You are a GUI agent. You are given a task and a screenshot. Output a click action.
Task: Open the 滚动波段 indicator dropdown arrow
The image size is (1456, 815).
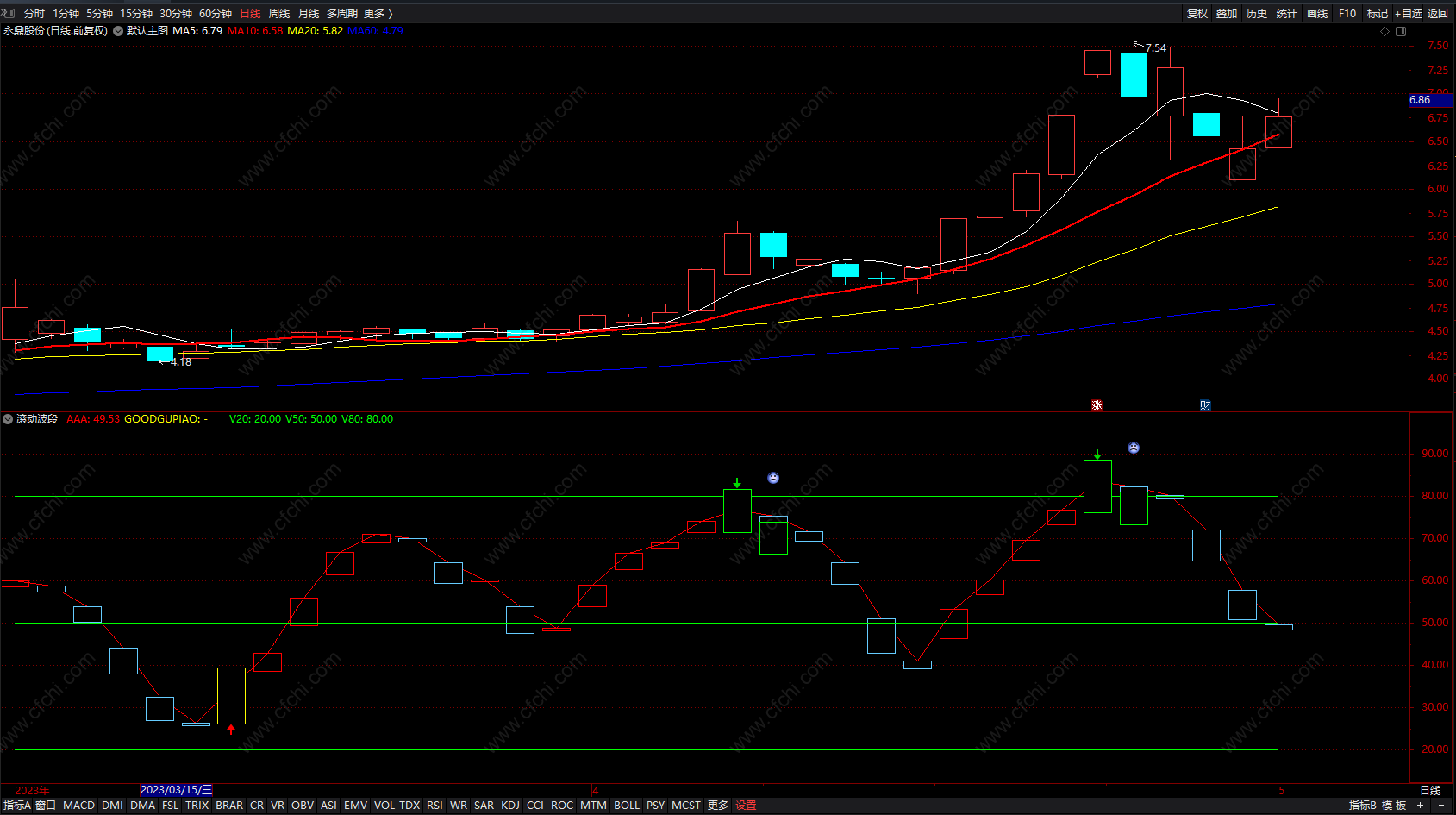point(8,419)
